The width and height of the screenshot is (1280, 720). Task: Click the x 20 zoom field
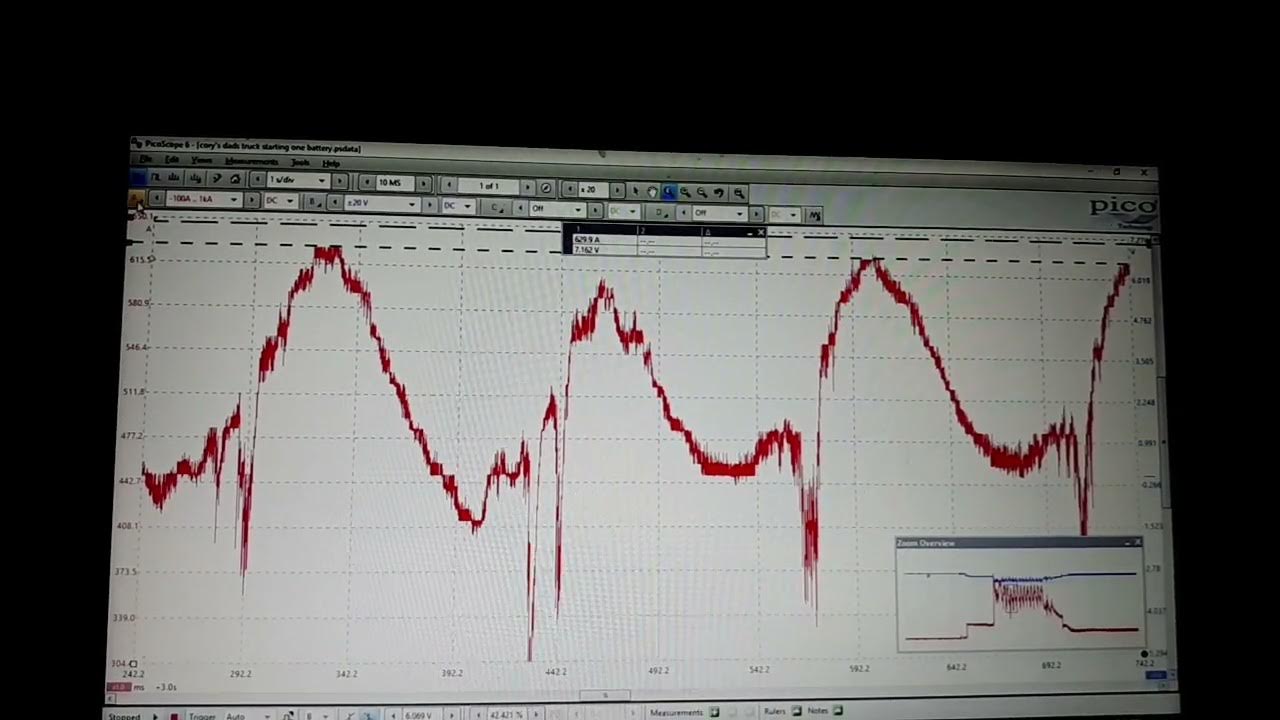click(593, 189)
